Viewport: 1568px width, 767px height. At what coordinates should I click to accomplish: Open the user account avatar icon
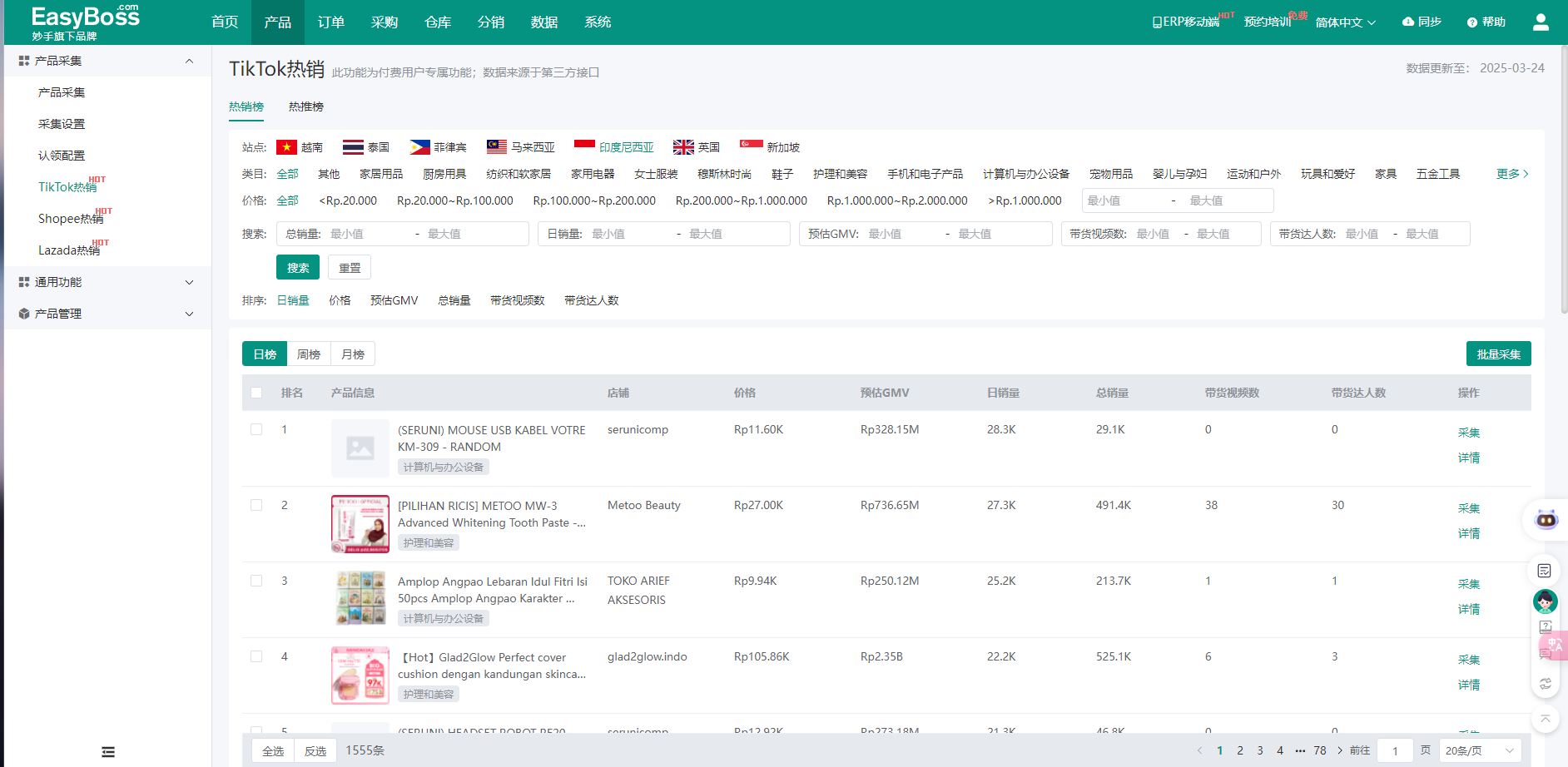coord(1541,22)
